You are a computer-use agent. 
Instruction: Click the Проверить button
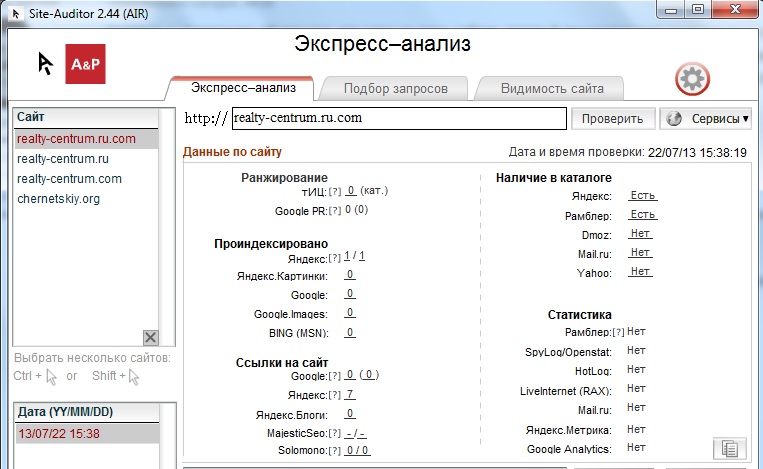click(613, 119)
